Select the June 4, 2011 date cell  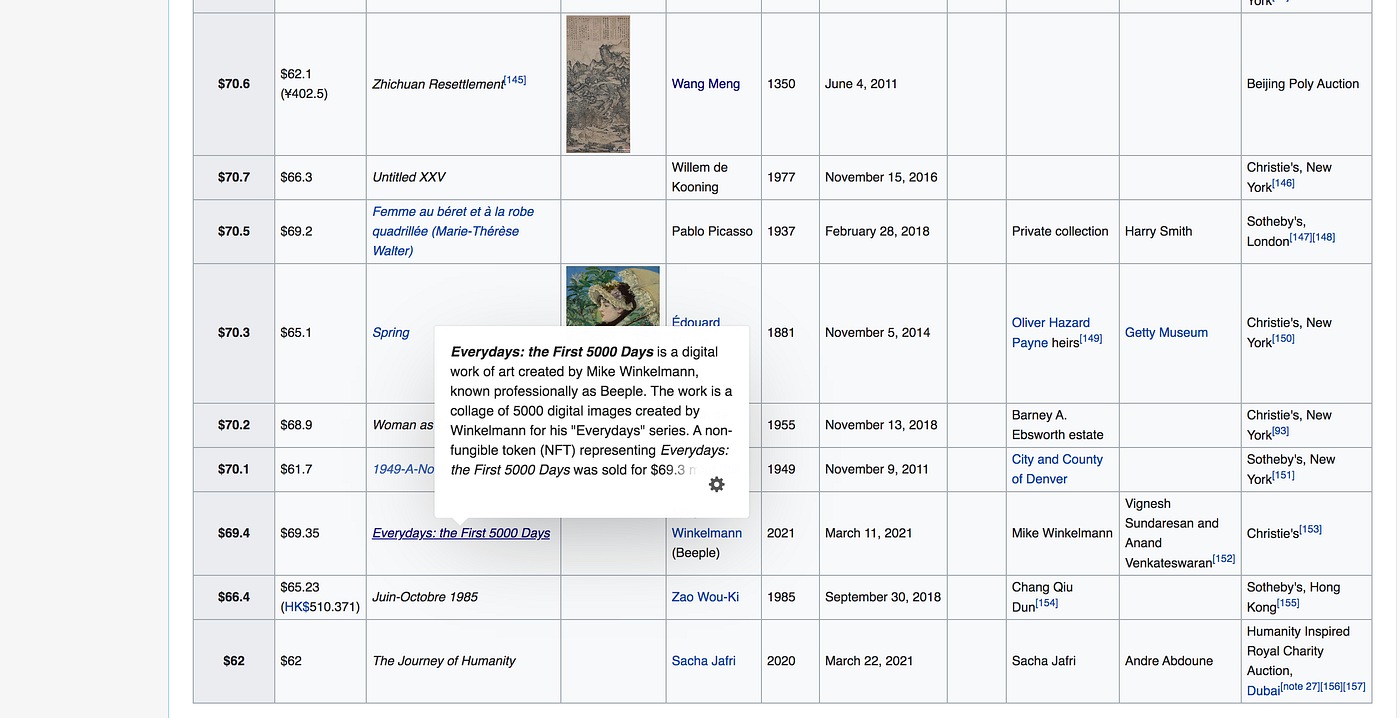(883, 84)
